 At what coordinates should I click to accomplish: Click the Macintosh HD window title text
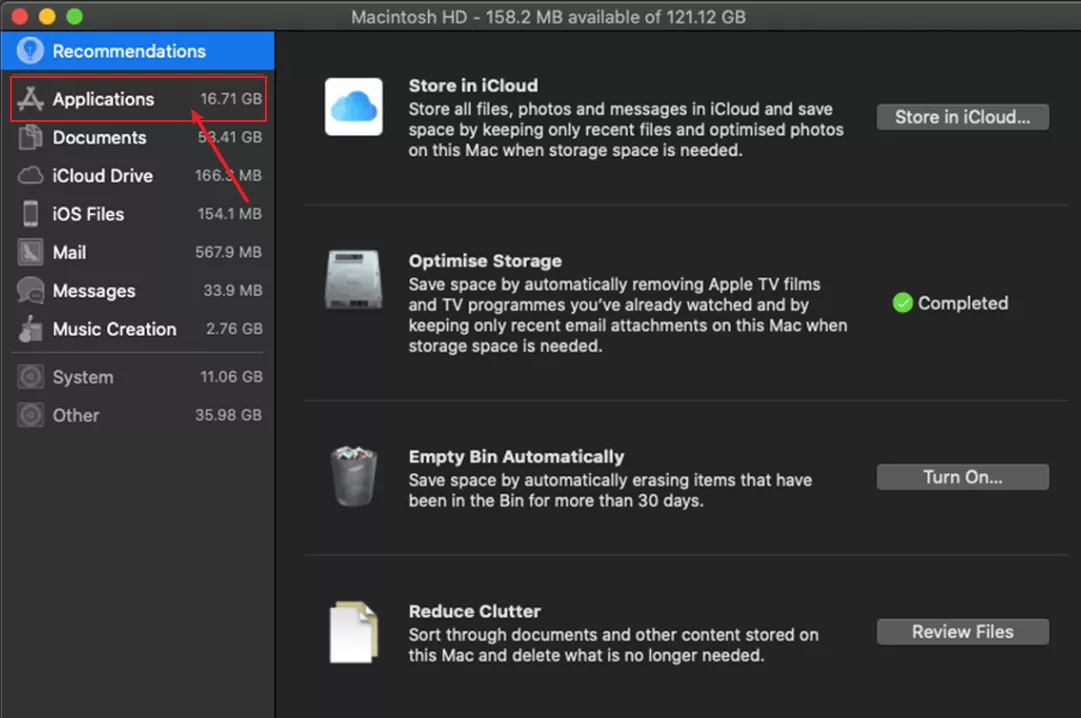pyautogui.click(x=548, y=17)
